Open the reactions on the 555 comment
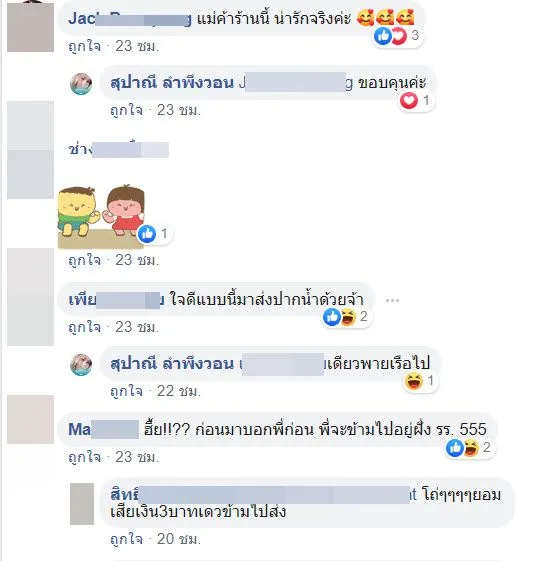The image size is (551, 561). click(469, 448)
